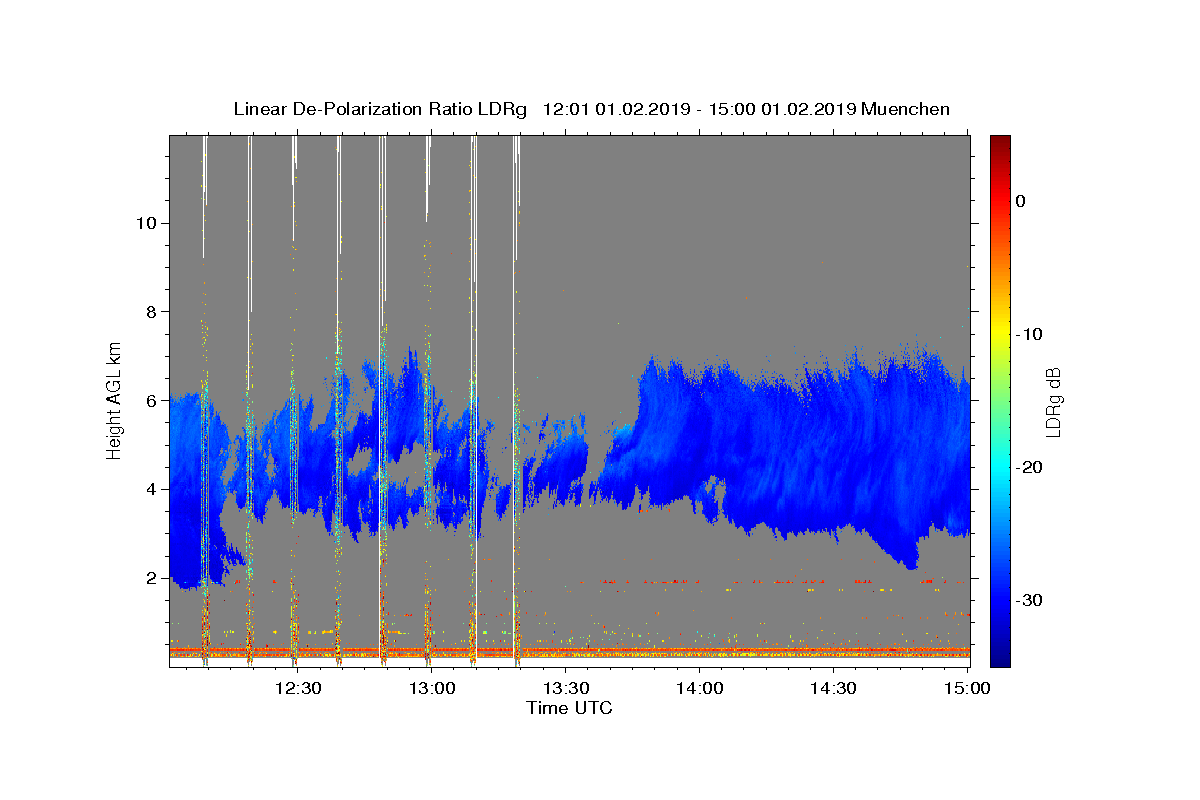The height and width of the screenshot is (800, 1200).
Task: Click the 'LDRg dB' colorbar label
Action: [1053, 402]
